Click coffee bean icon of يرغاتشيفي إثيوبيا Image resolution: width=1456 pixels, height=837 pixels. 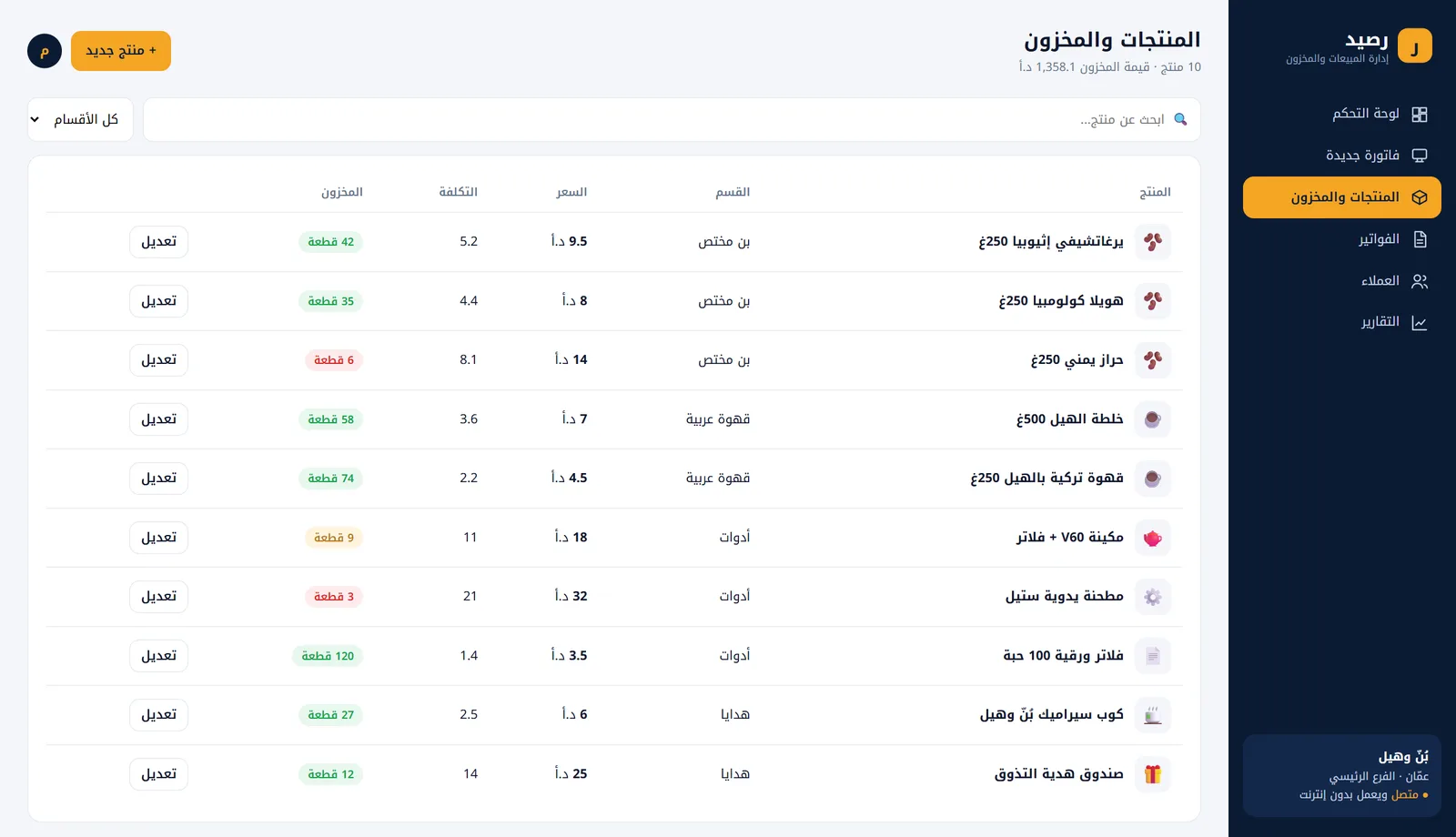click(1153, 242)
